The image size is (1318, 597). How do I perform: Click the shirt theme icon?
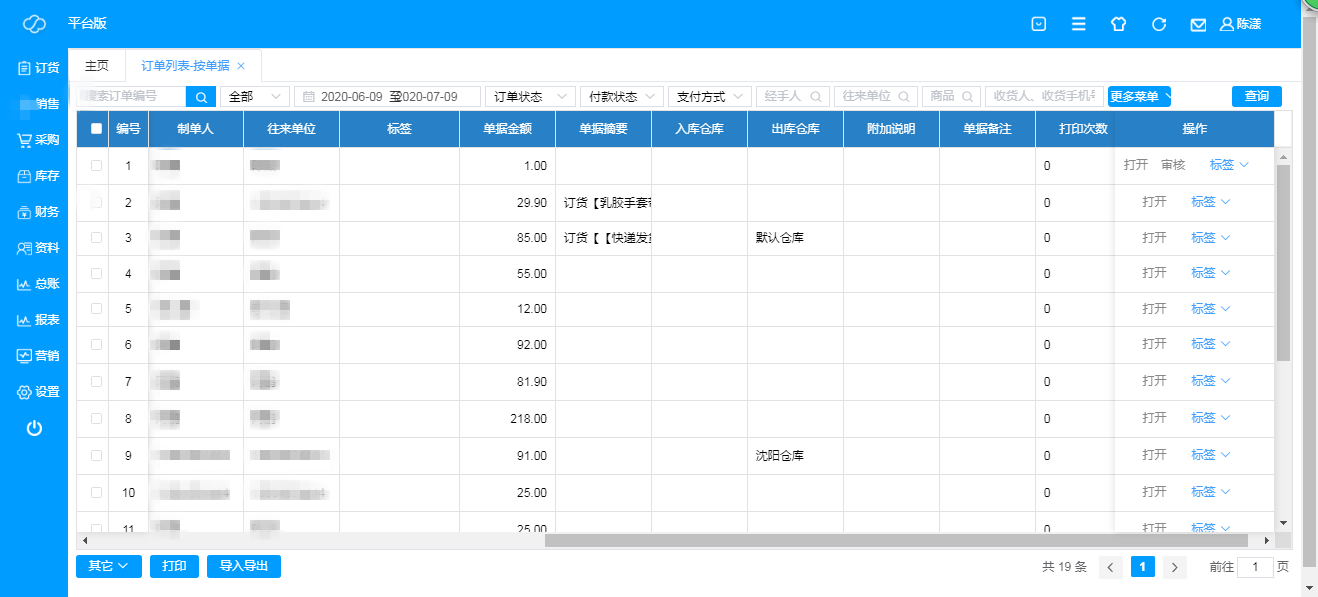coord(1119,24)
